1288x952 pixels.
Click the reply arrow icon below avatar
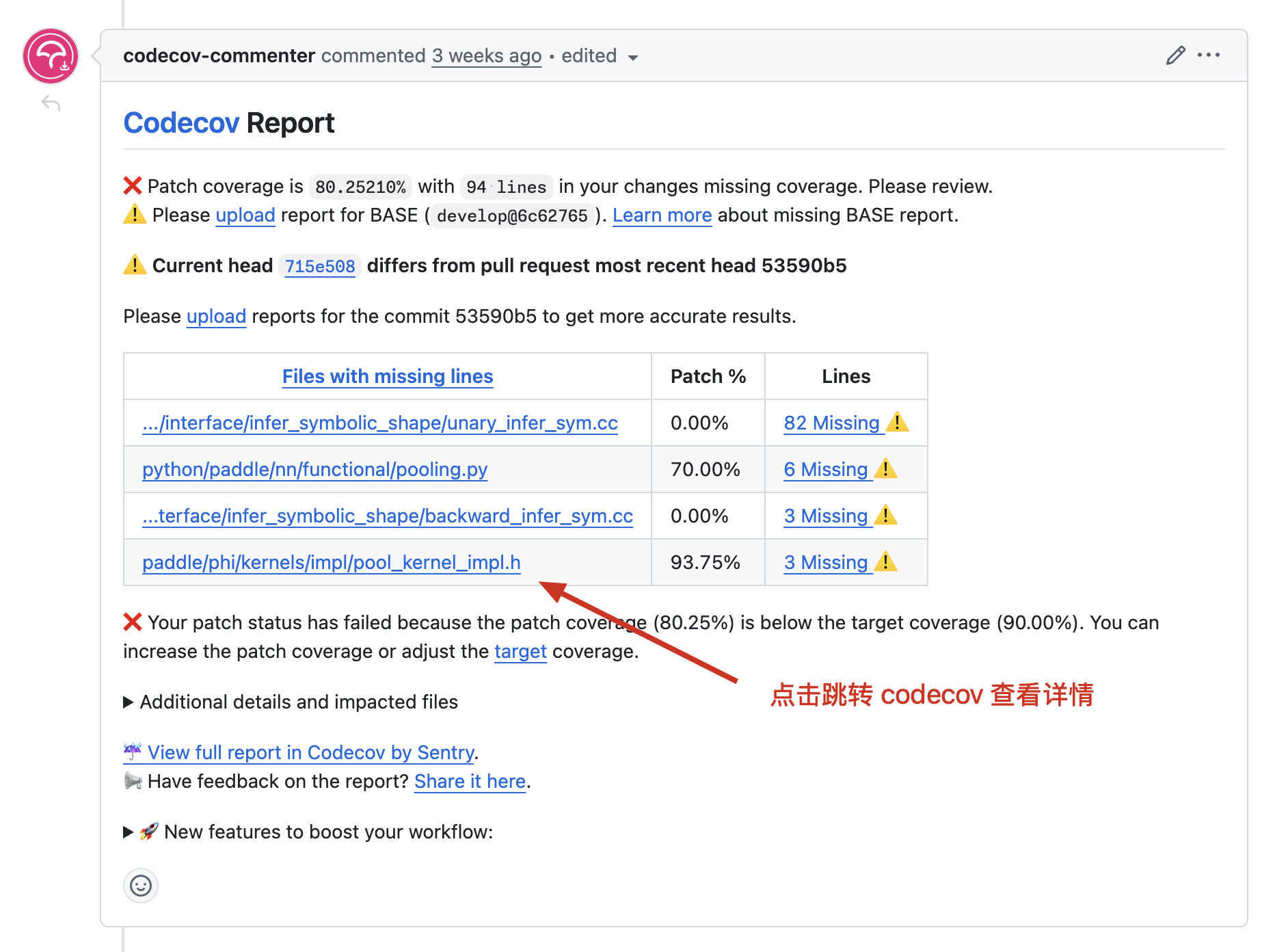(51, 103)
